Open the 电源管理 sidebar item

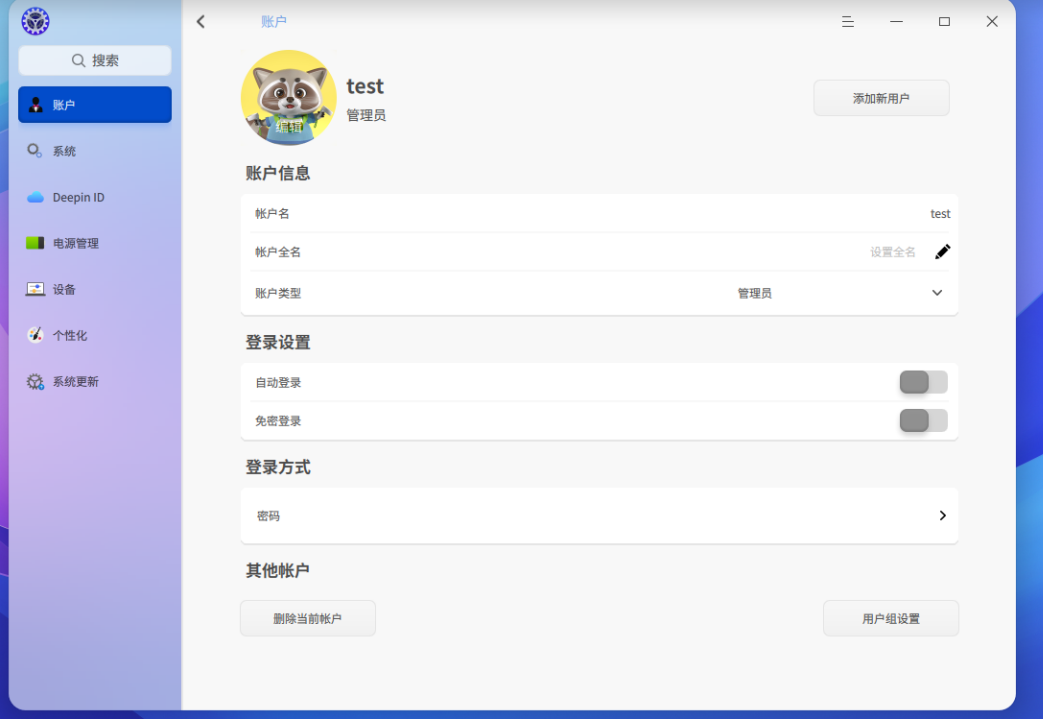(95, 243)
